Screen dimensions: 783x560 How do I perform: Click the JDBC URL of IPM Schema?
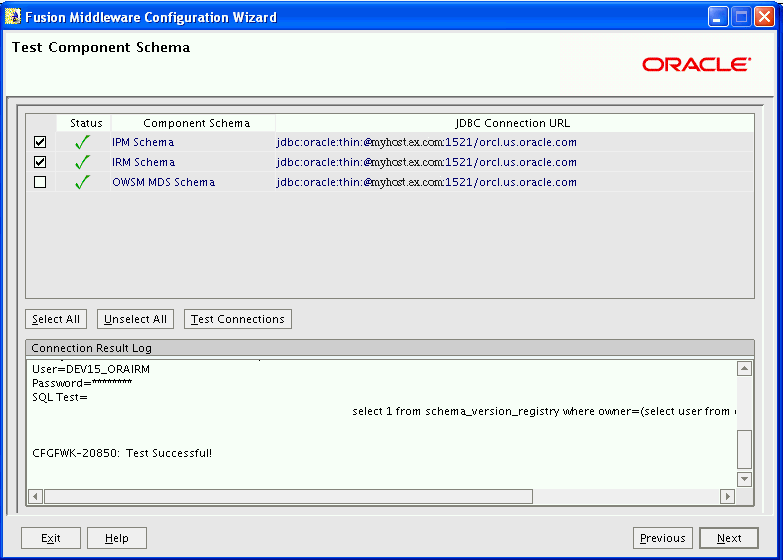coord(426,142)
